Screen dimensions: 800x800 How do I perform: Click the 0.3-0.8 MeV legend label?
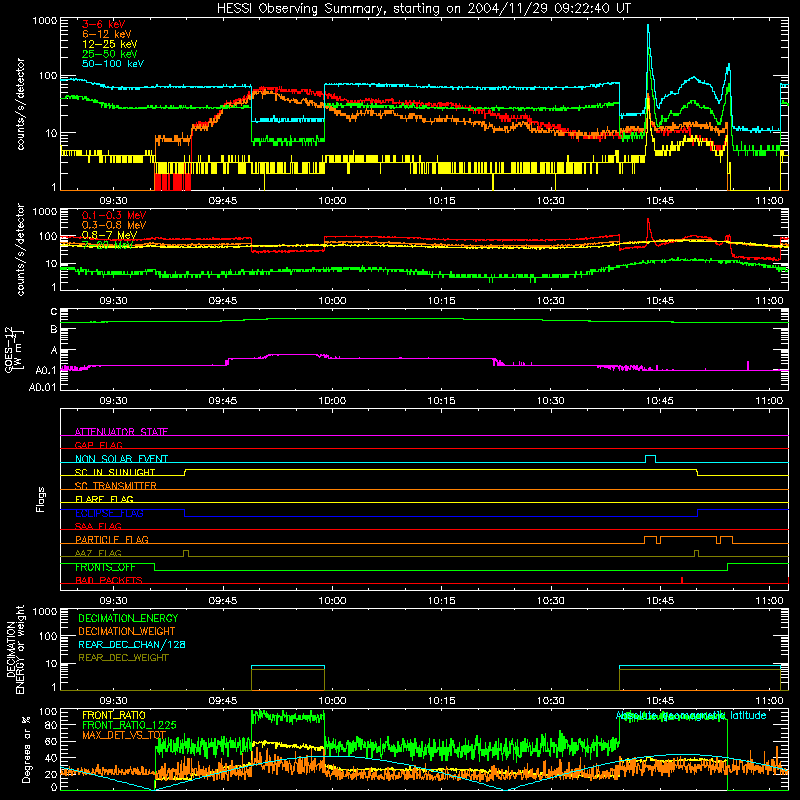114,225
